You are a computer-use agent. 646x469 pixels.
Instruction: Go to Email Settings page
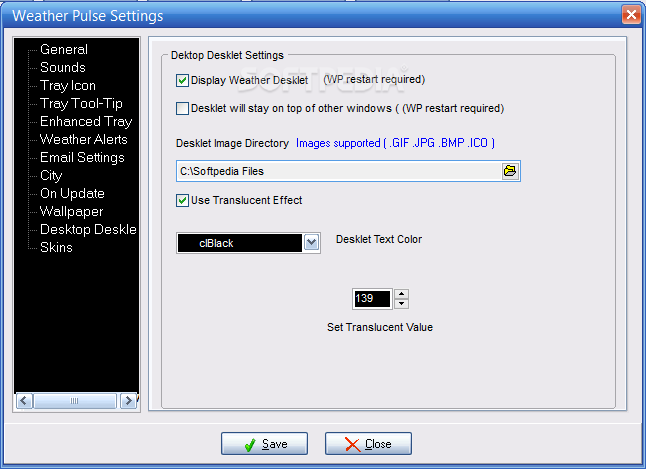point(82,157)
